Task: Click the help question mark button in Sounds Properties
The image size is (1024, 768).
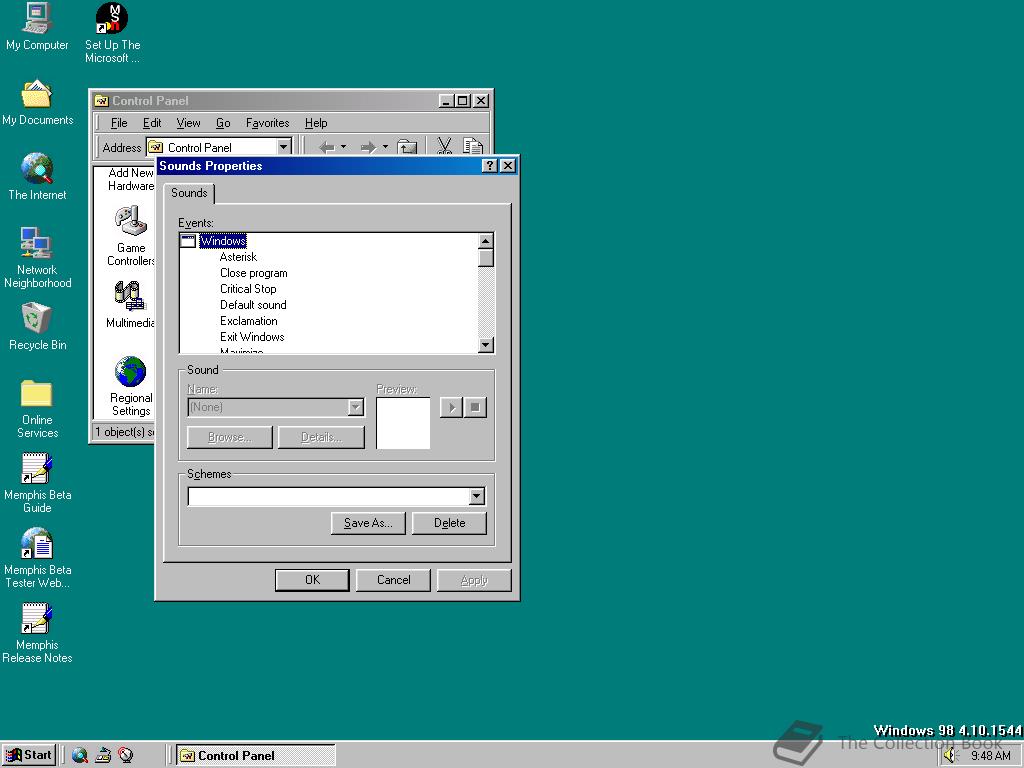Action: (x=489, y=166)
